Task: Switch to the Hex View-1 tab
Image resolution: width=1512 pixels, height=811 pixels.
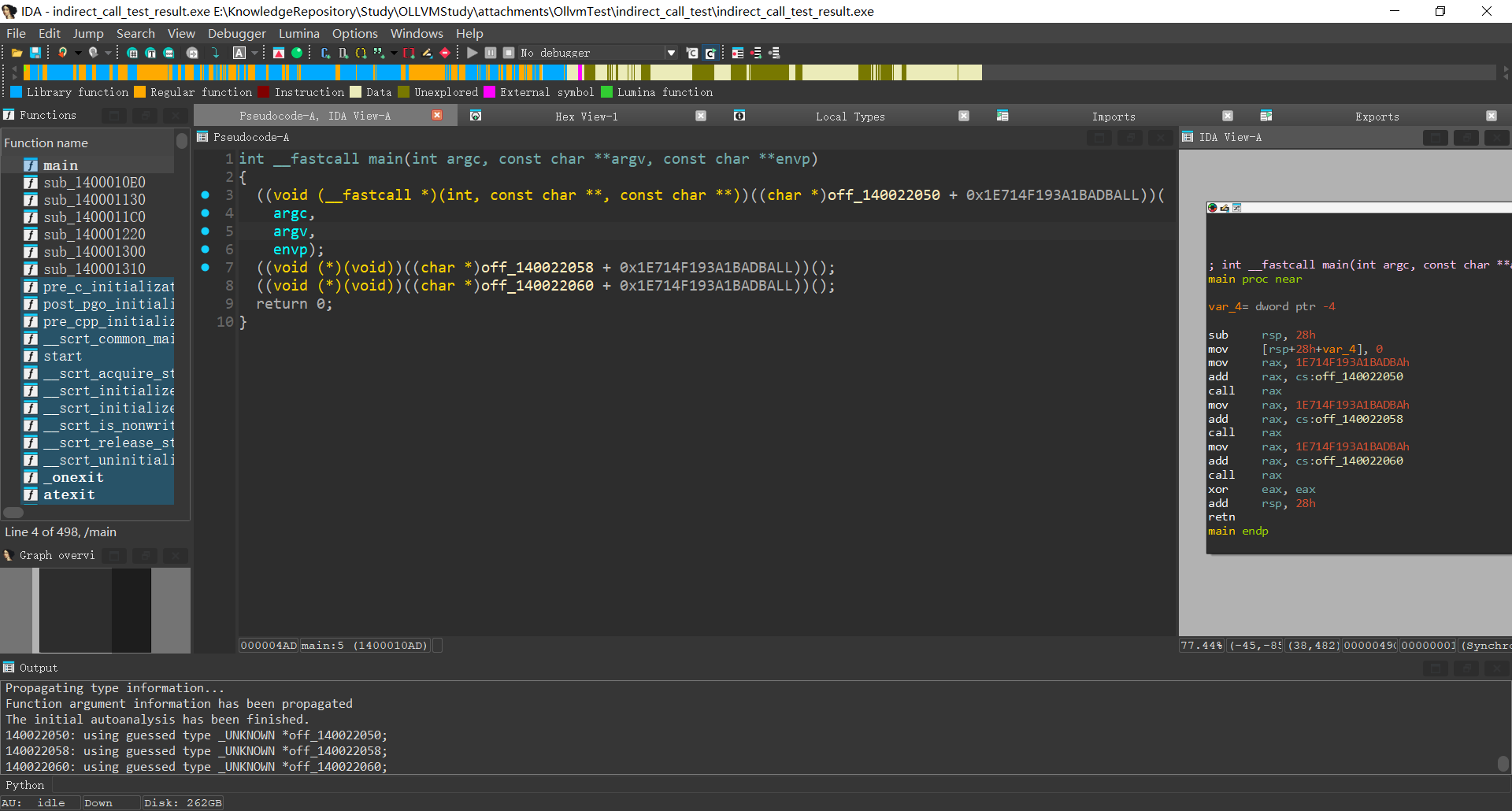Action: point(587,117)
